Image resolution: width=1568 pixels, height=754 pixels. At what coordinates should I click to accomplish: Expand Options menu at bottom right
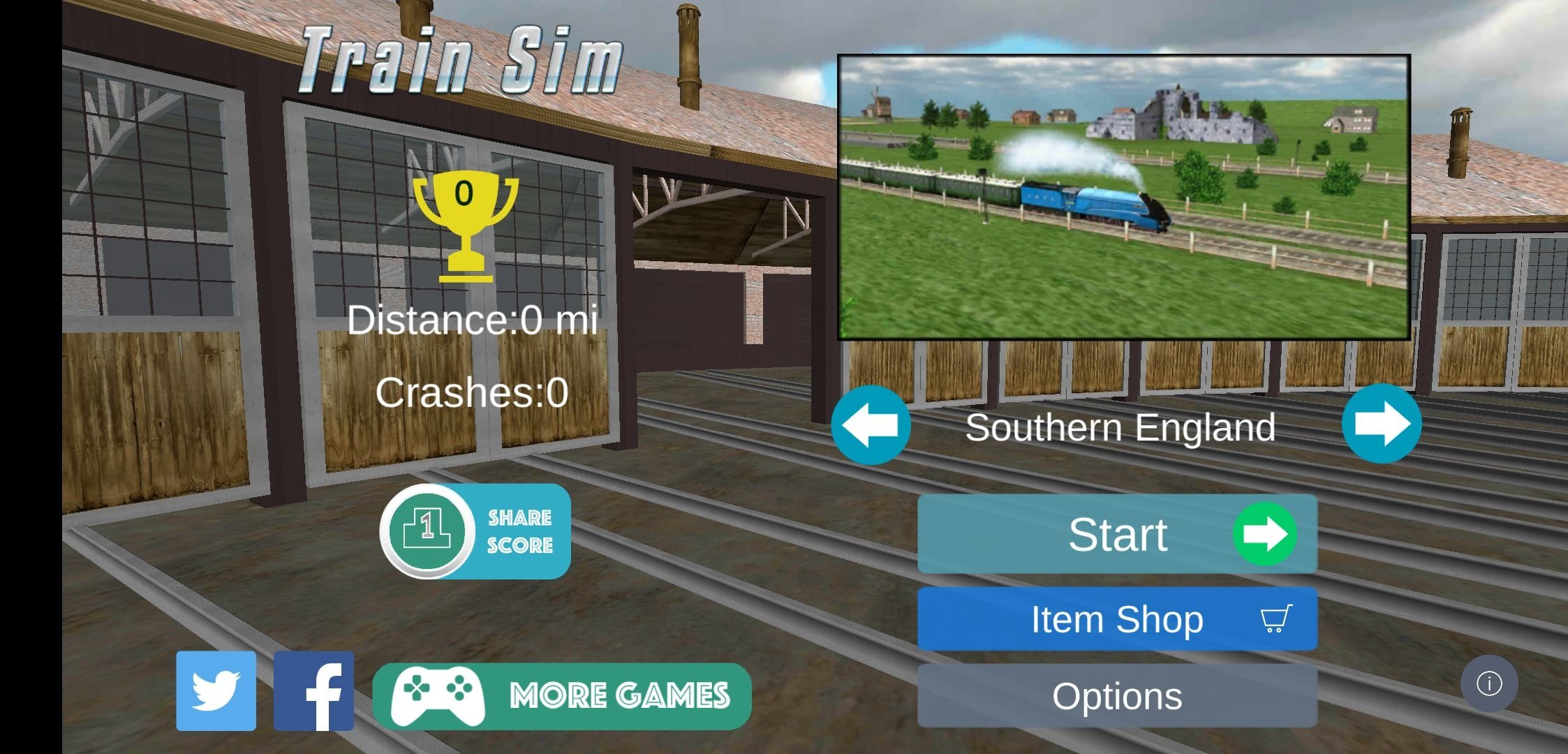point(1118,696)
